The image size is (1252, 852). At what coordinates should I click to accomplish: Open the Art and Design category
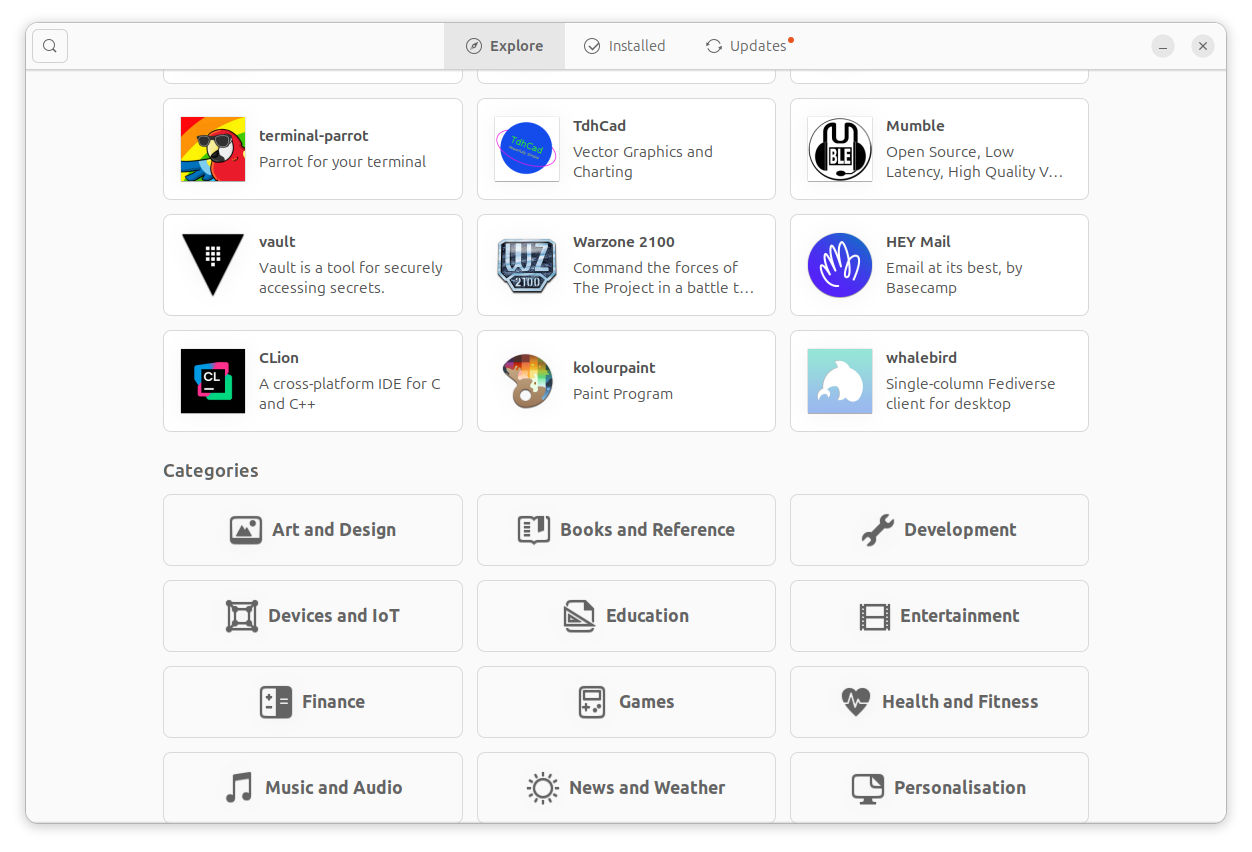point(313,530)
